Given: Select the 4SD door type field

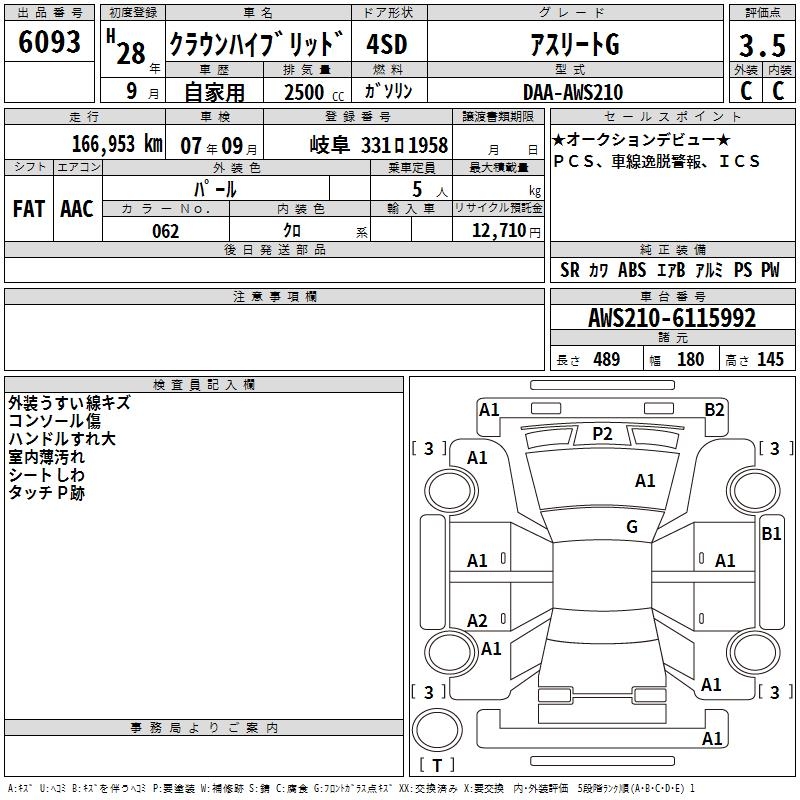Looking at the screenshot, I should [387, 45].
